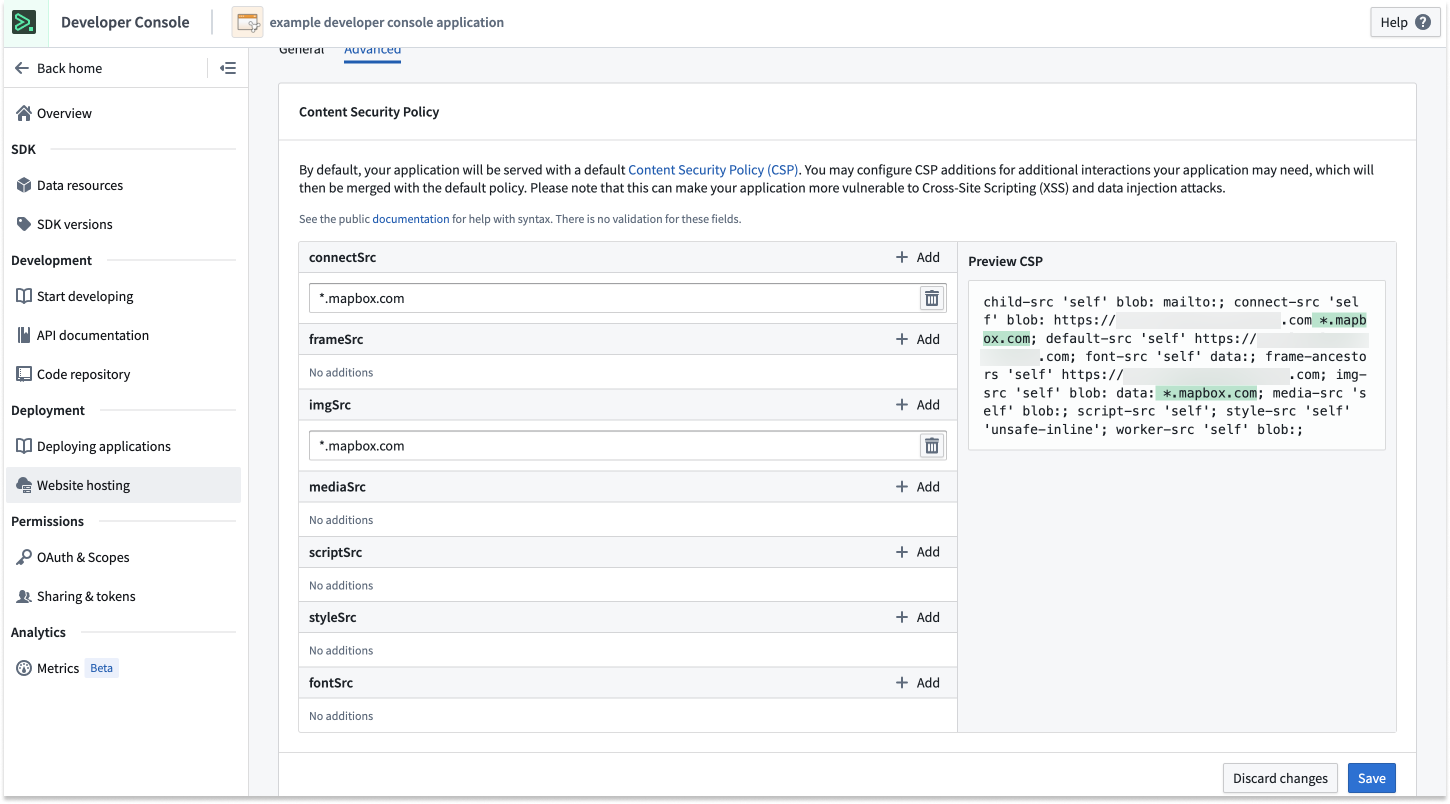Add a frameSrc entry
Viewport: 1450px width, 804px height.
(x=918, y=339)
